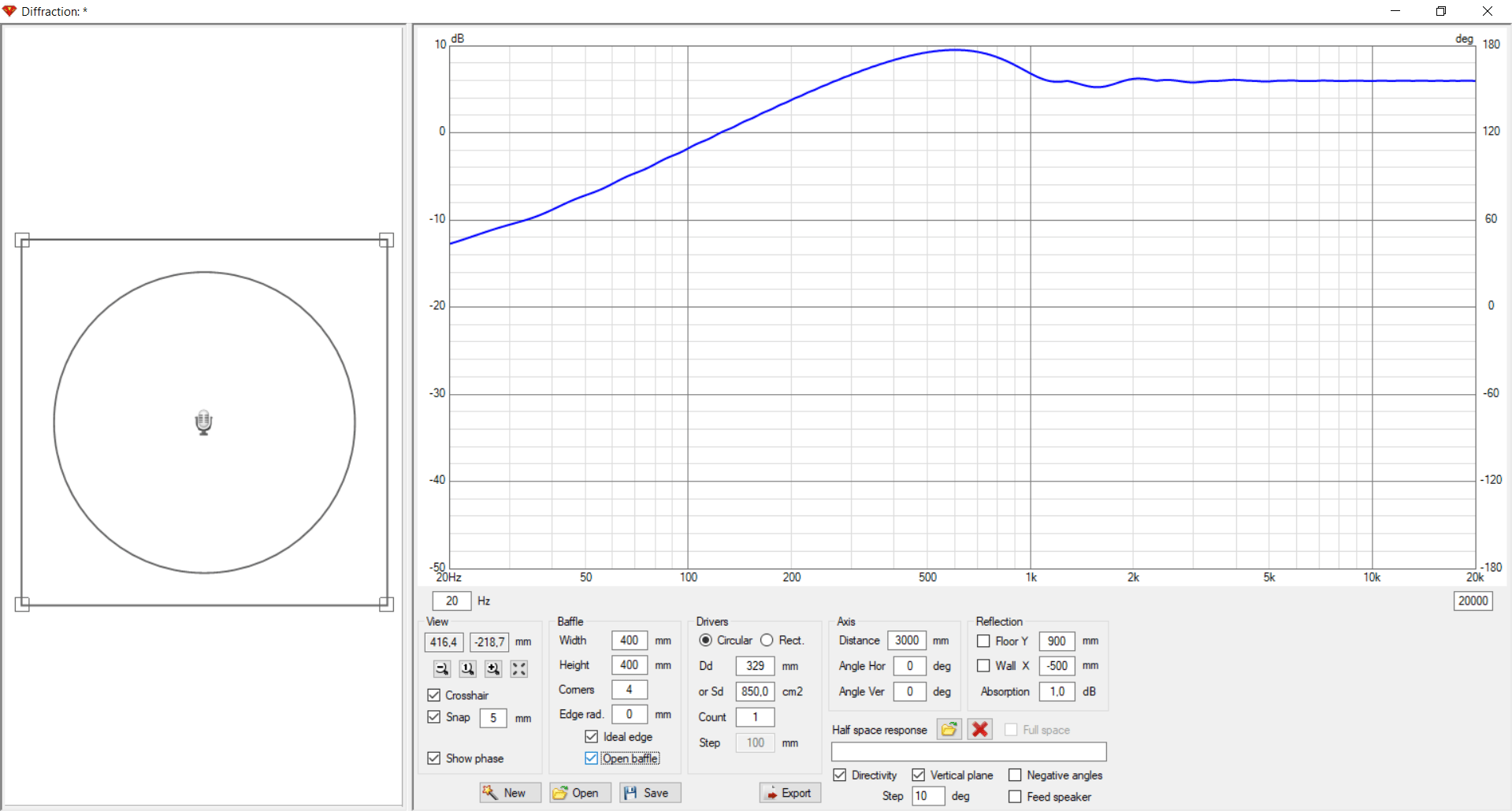
Task: Toggle Show phase option
Action: click(x=434, y=758)
